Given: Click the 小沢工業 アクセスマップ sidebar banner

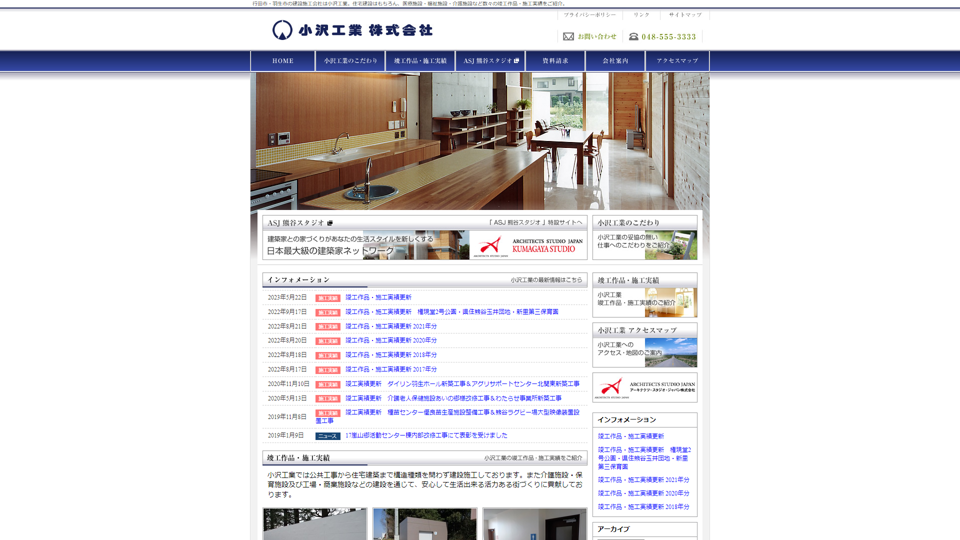Looking at the screenshot, I should tap(644, 346).
